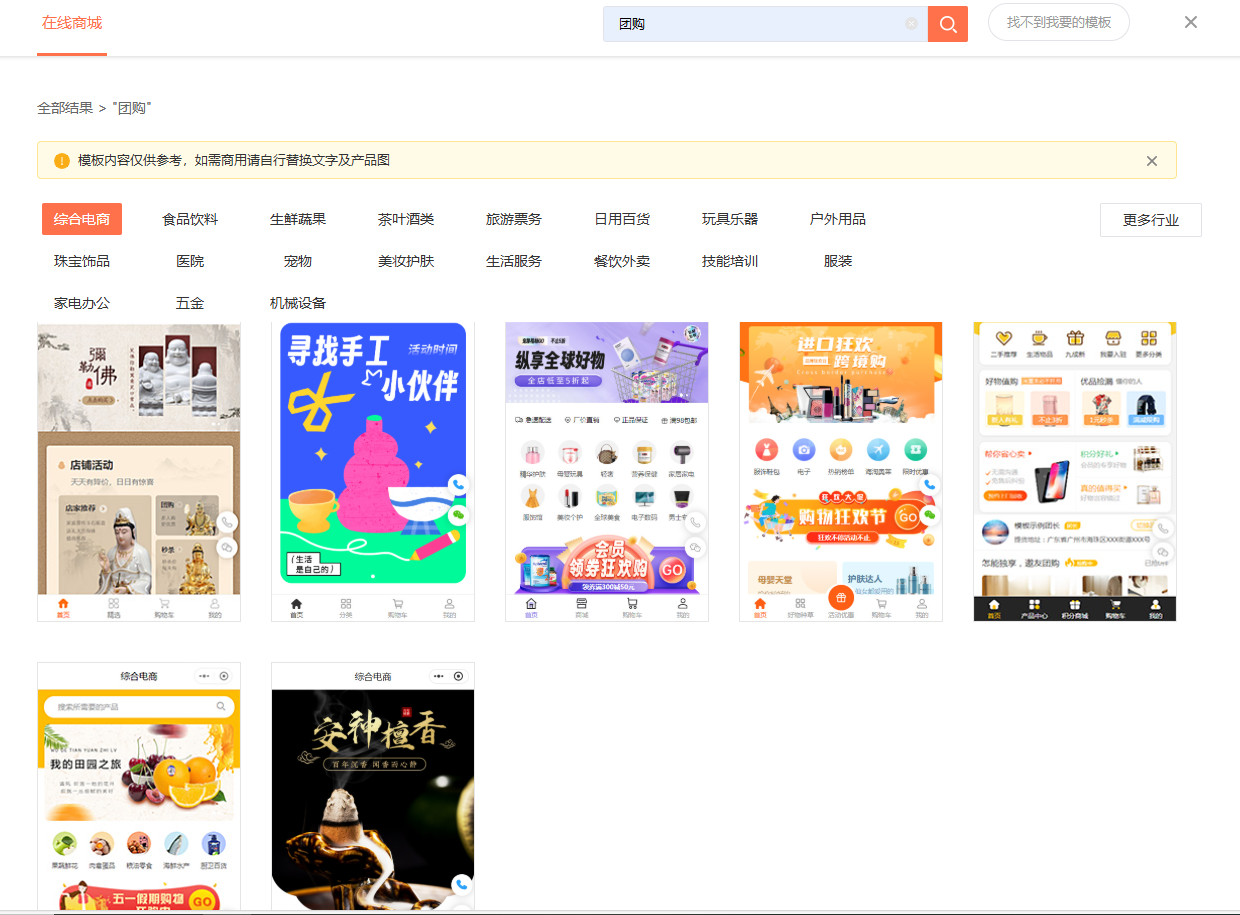The image size is (1240, 915).
Task: Click the orange gift icon in the cross-border template footer
Action: [x=841, y=597]
